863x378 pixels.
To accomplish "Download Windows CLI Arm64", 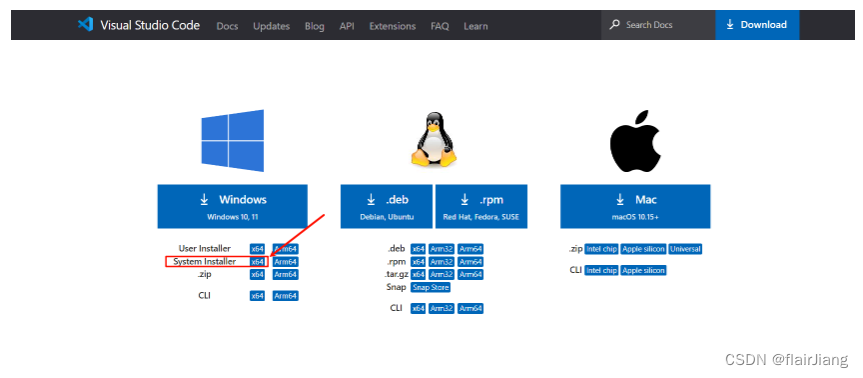I will (286, 296).
